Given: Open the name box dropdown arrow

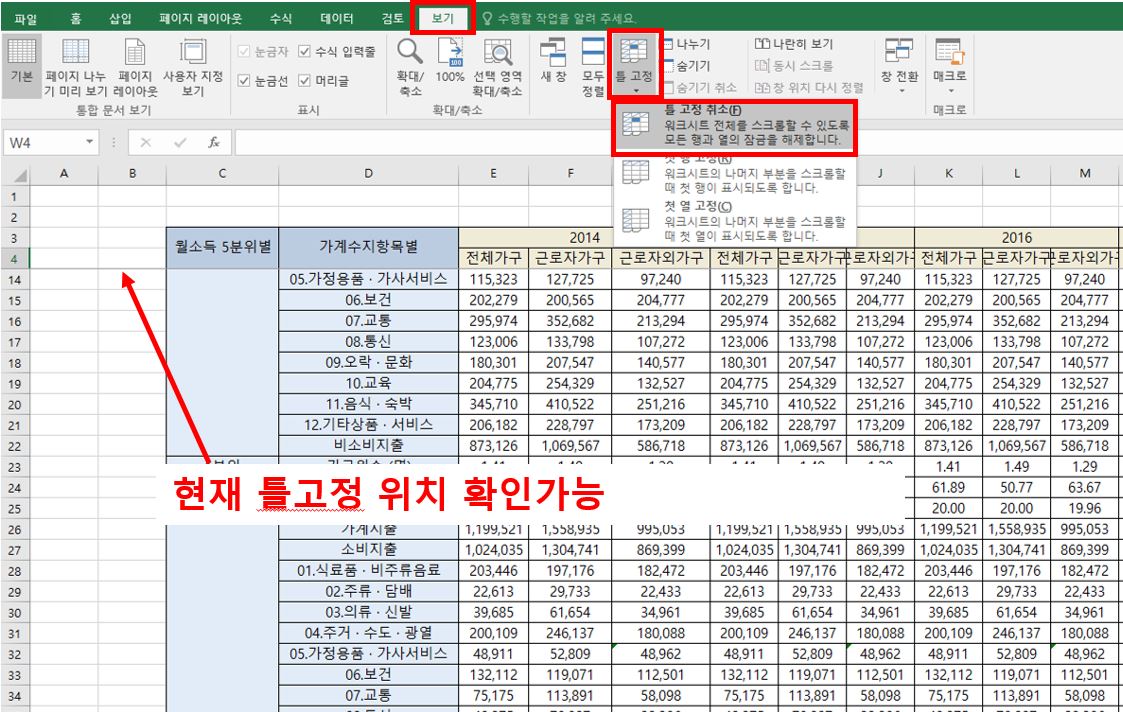Looking at the screenshot, I should click(90, 142).
